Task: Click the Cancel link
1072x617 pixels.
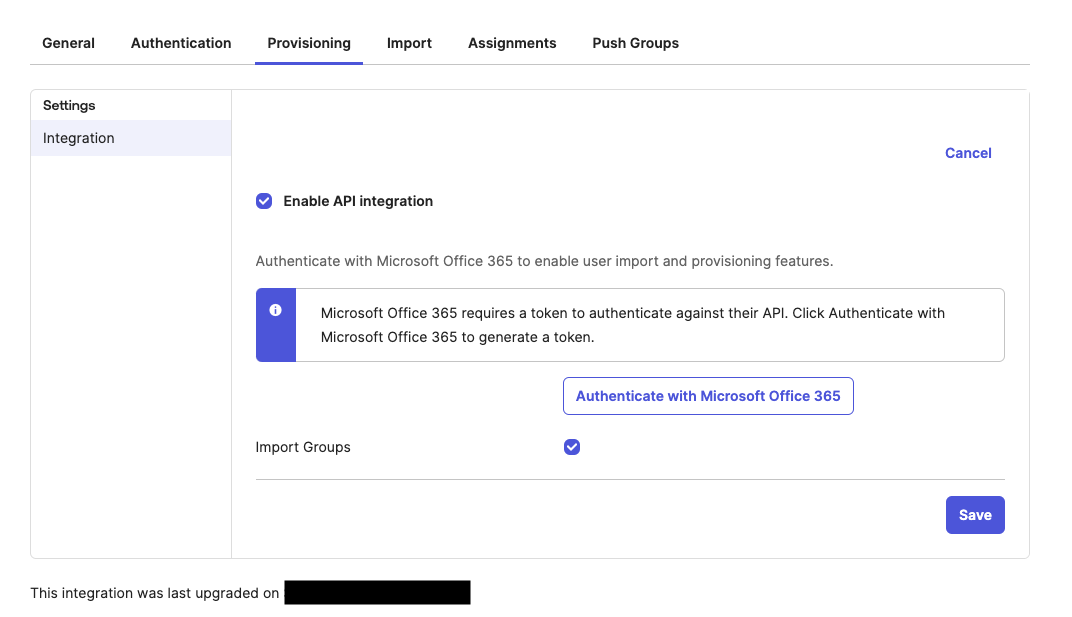Action: 968,153
